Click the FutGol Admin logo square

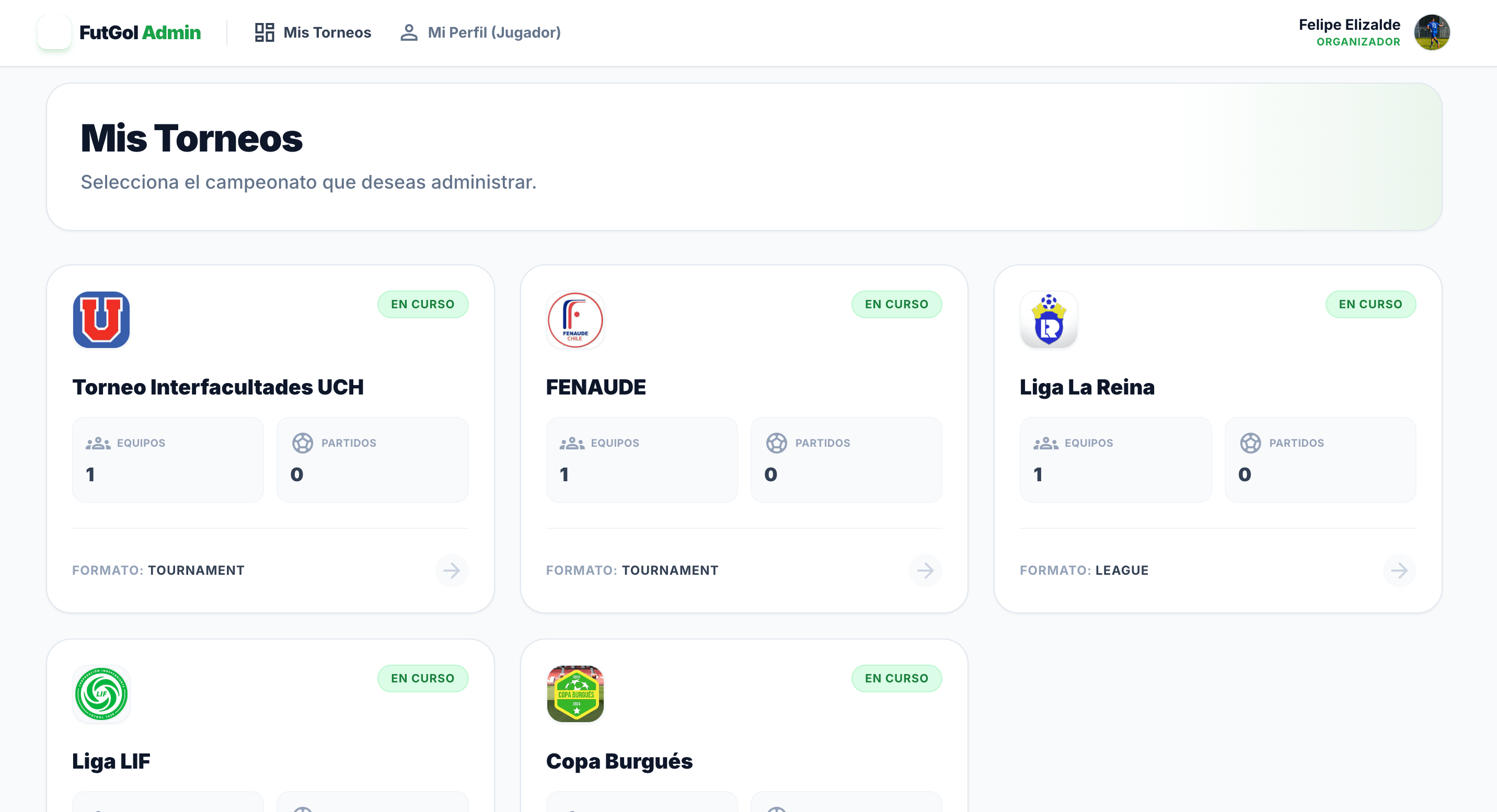click(56, 32)
